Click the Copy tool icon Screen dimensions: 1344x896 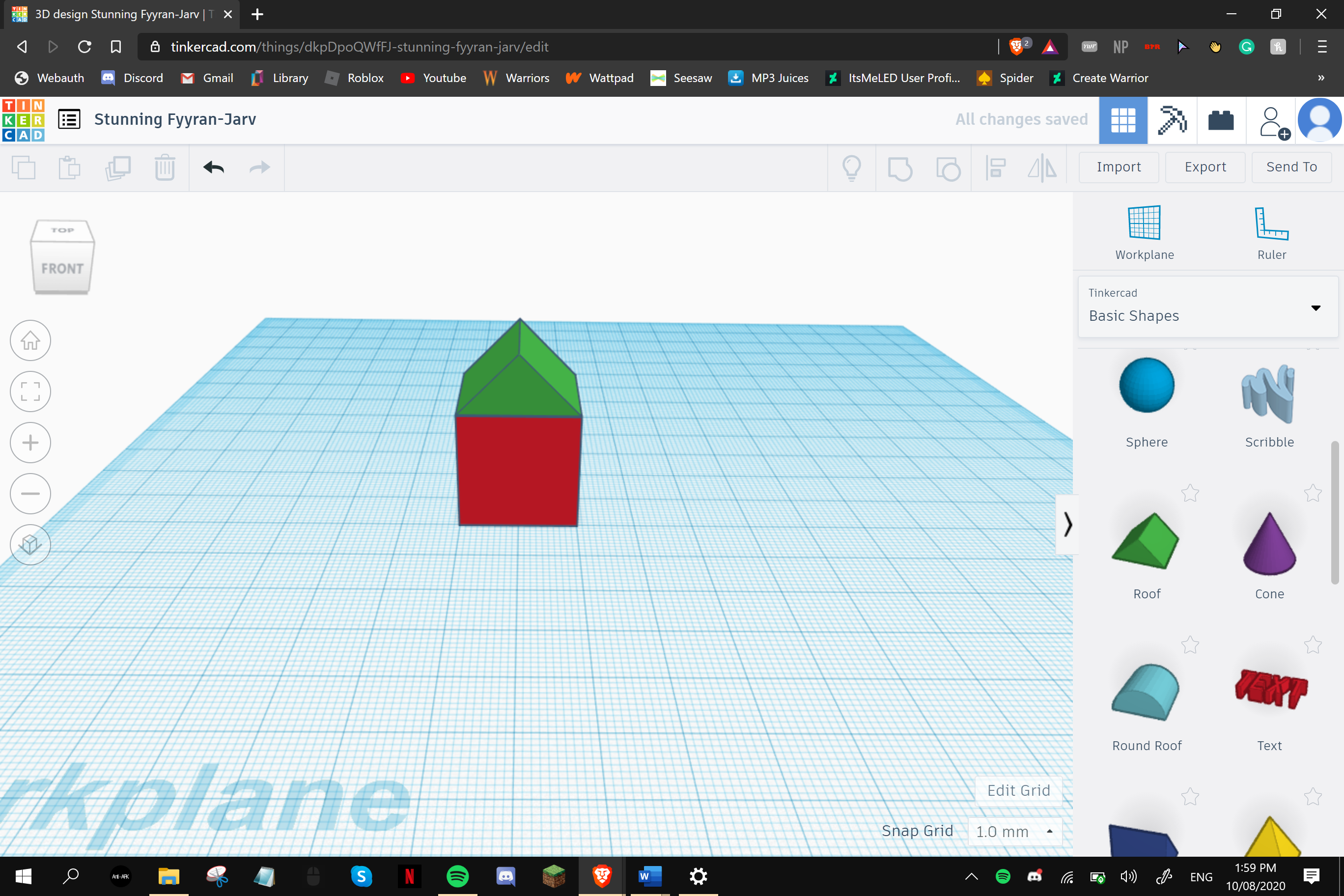[24, 168]
